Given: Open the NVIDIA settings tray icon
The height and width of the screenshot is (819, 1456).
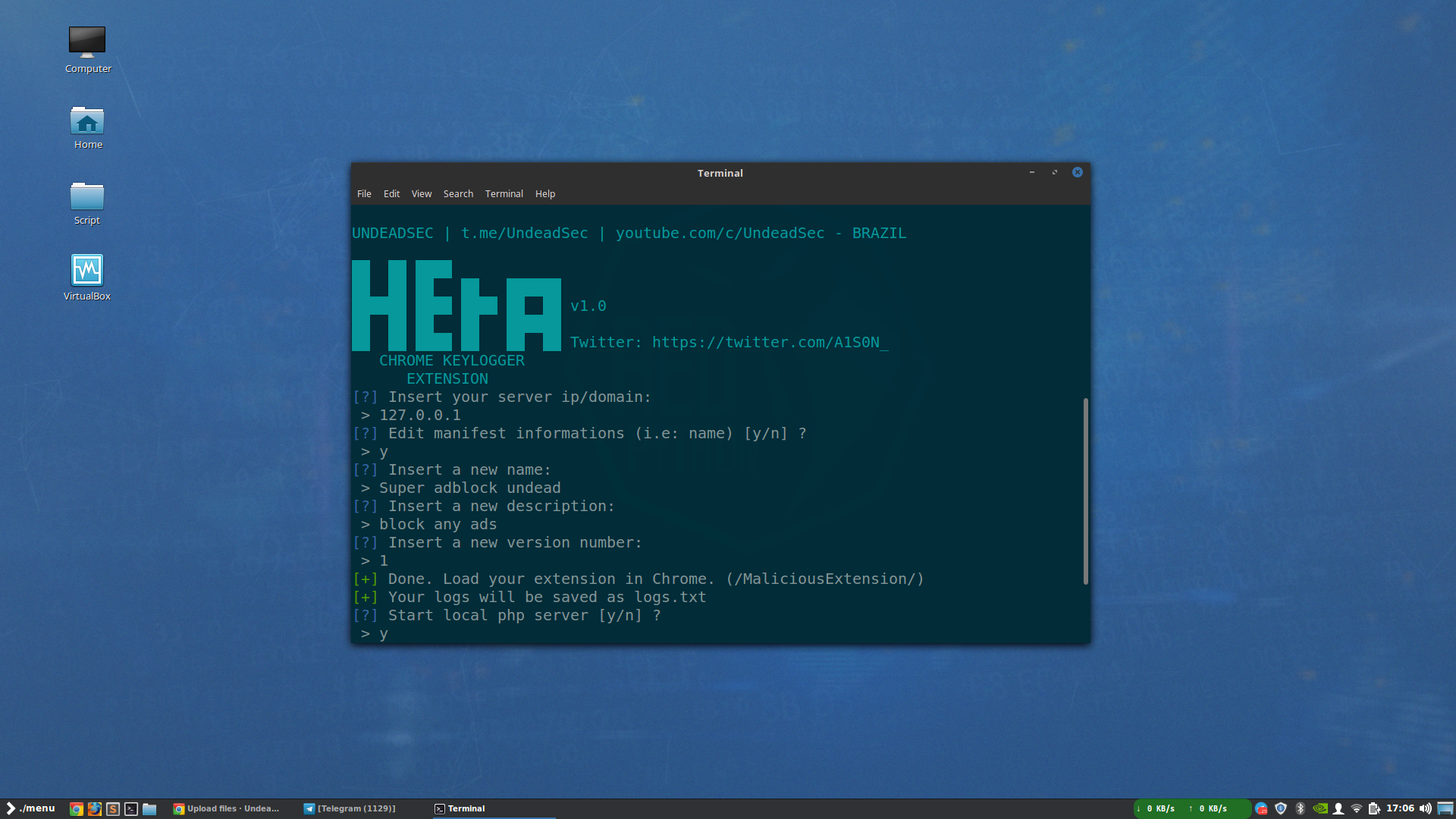Looking at the screenshot, I should click(x=1319, y=808).
